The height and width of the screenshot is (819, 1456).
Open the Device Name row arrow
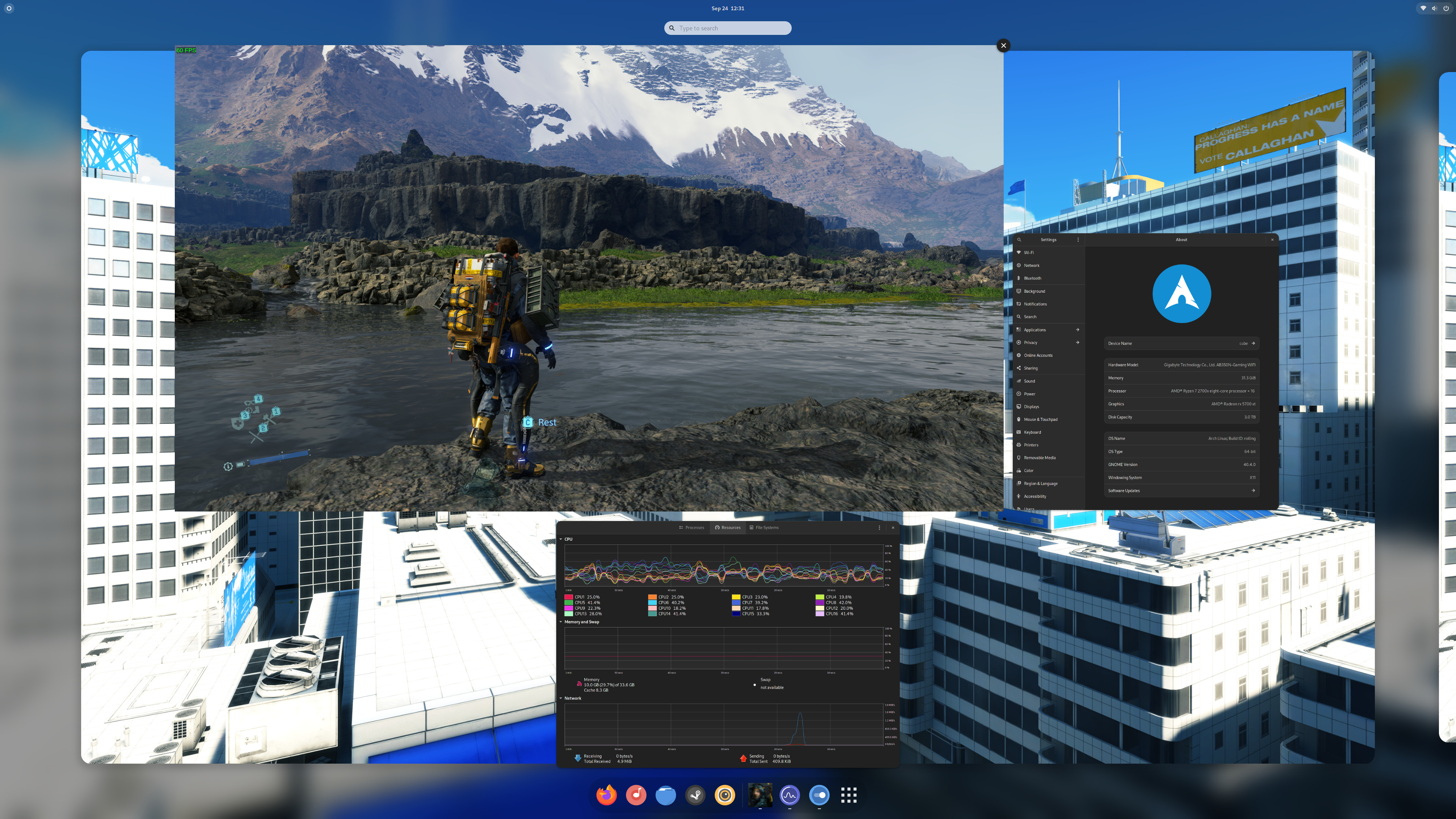tap(1253, 343)
